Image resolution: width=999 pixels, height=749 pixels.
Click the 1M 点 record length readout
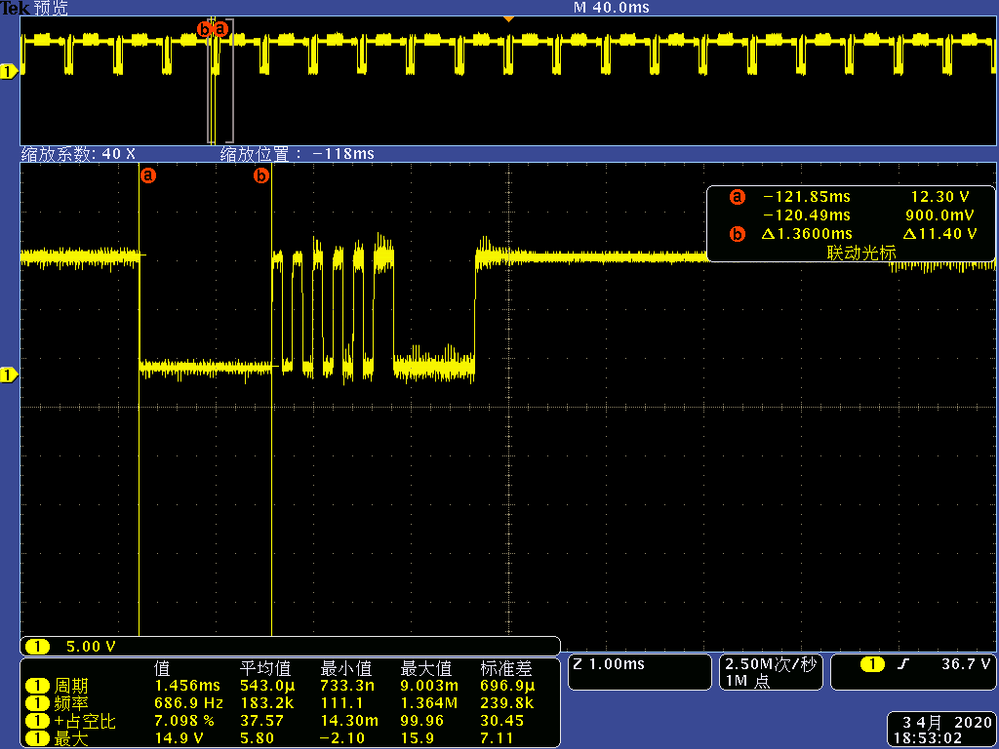point(749,681)
